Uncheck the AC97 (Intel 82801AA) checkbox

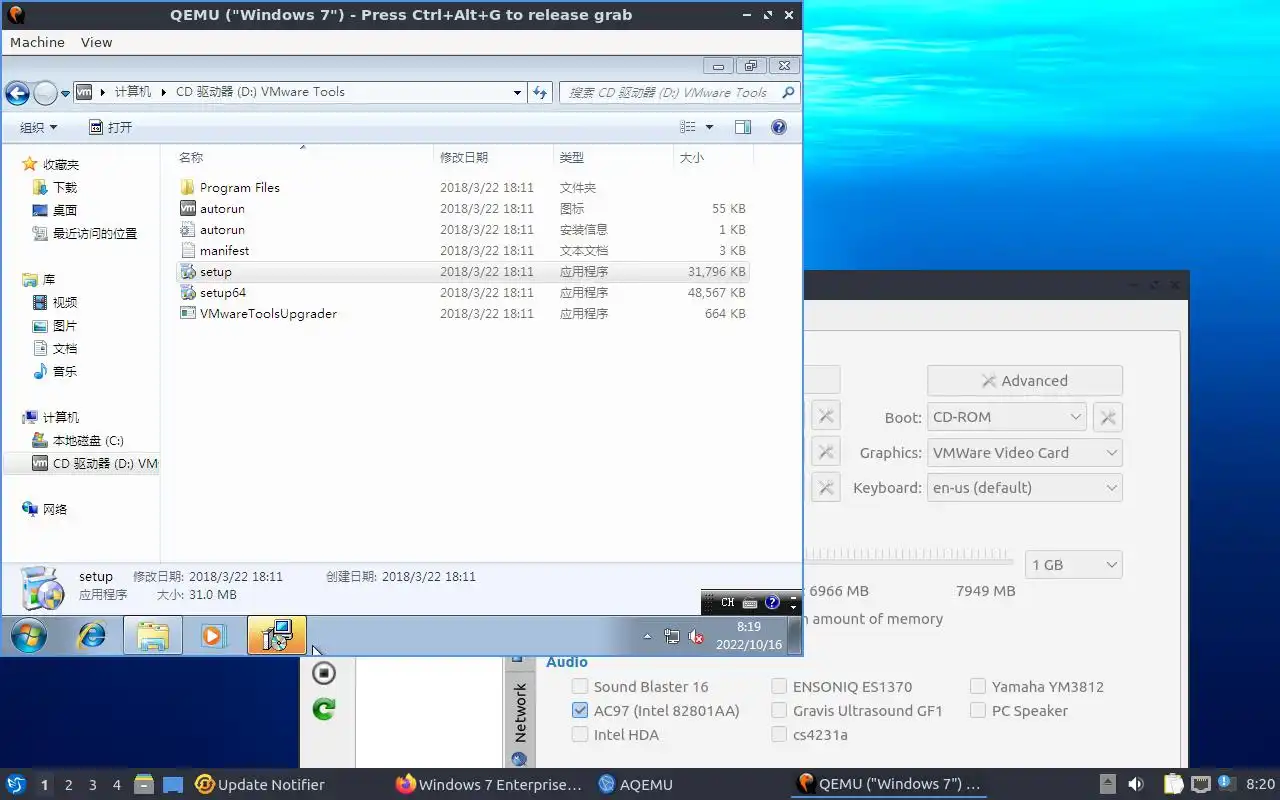tap(580, 710)
